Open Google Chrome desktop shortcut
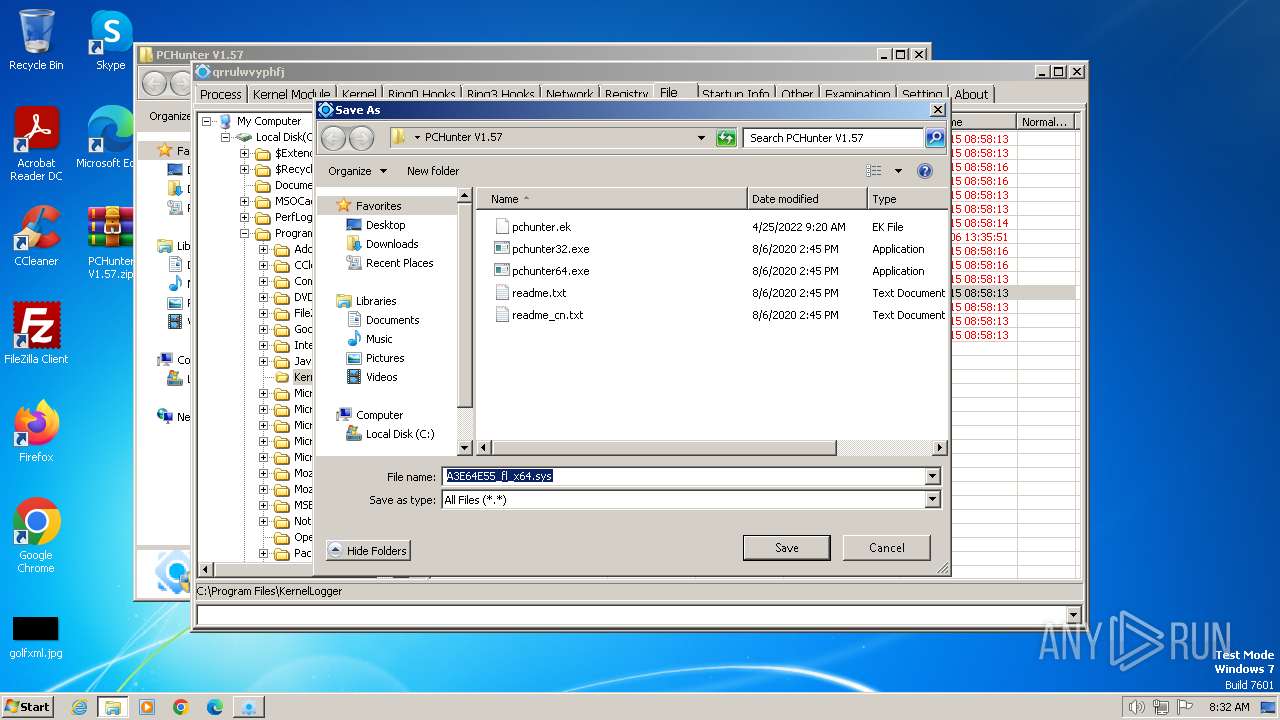This screenshot has width=1280, height=720. pos(36,535)
